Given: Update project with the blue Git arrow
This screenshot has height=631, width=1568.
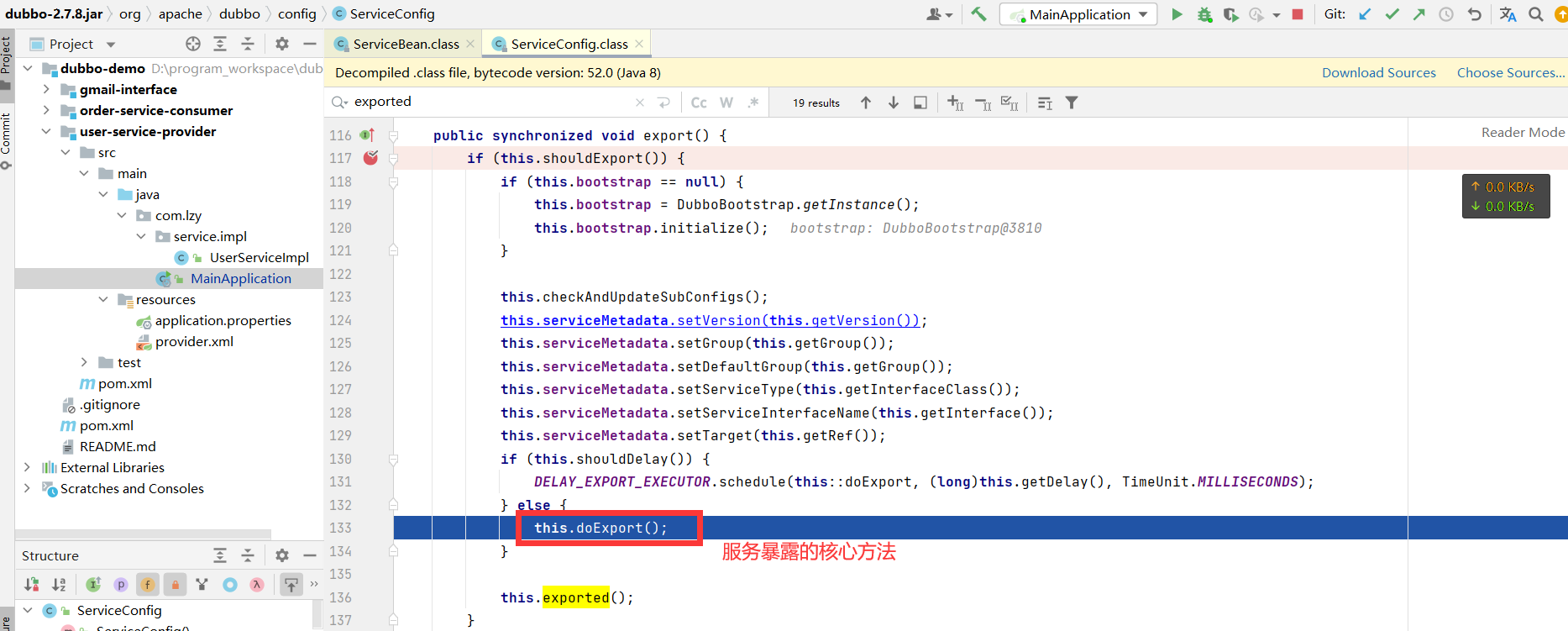Looking at the screenshot, I should pos(1365,14).
